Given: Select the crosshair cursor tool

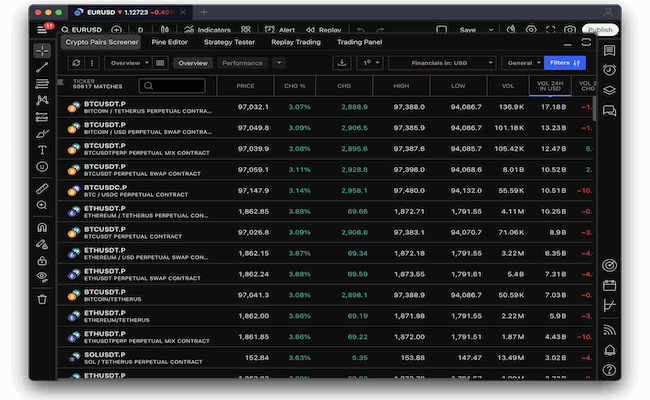Looking at the screenshot, I should [42, 51].
